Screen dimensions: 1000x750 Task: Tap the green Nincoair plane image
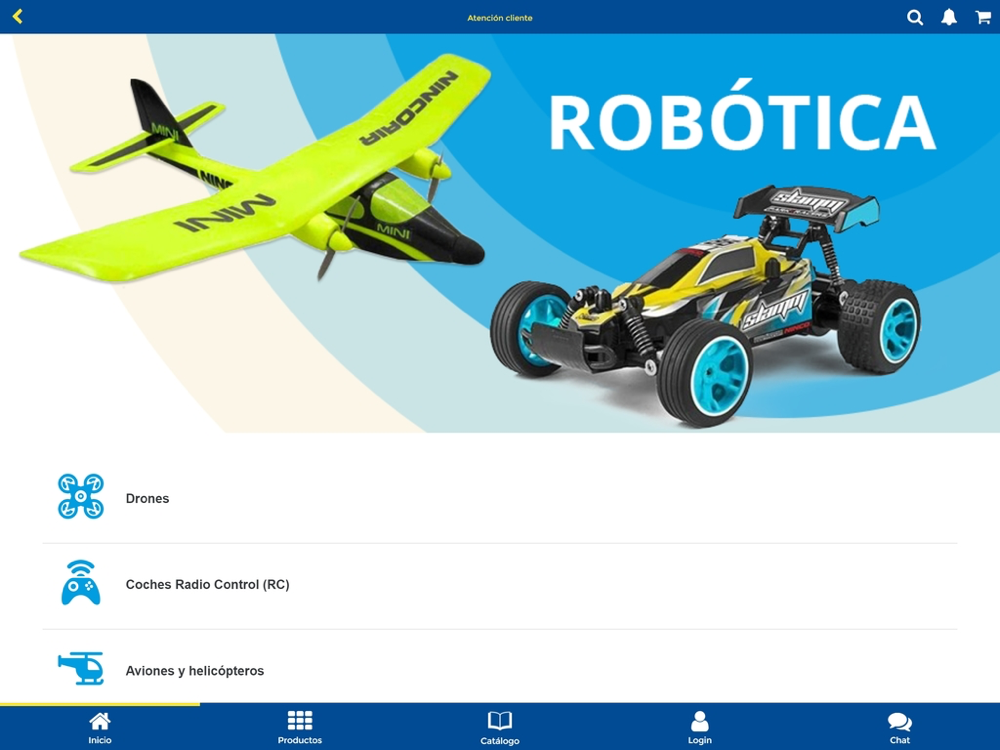click(x=255, y=169)
